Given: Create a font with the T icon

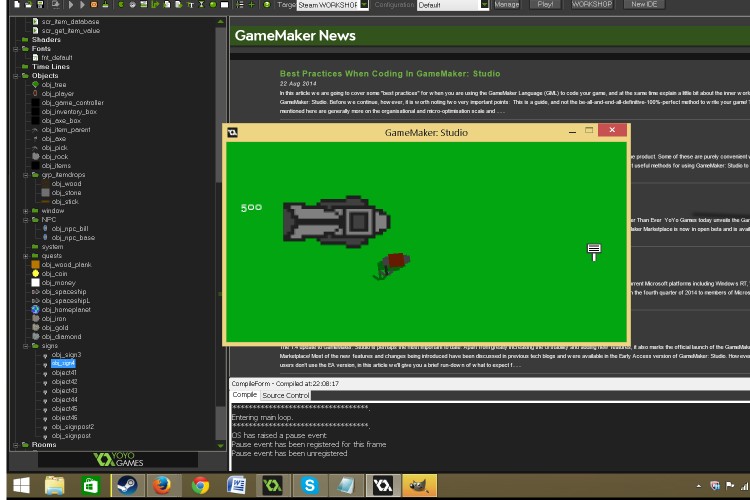Looking at the screenshot, I should click(x=190, y=4).
